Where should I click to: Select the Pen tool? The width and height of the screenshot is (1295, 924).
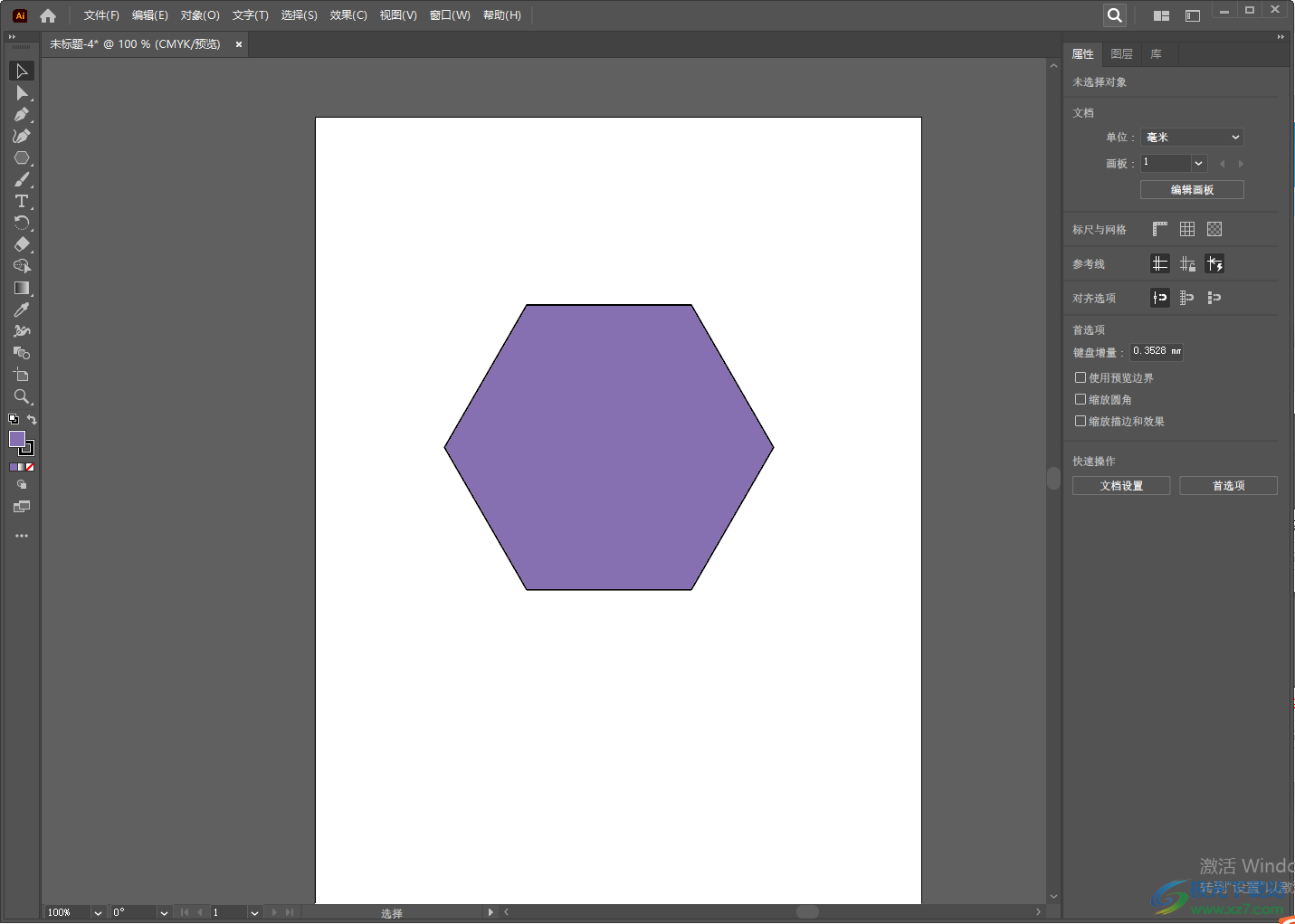click(22, 115)
